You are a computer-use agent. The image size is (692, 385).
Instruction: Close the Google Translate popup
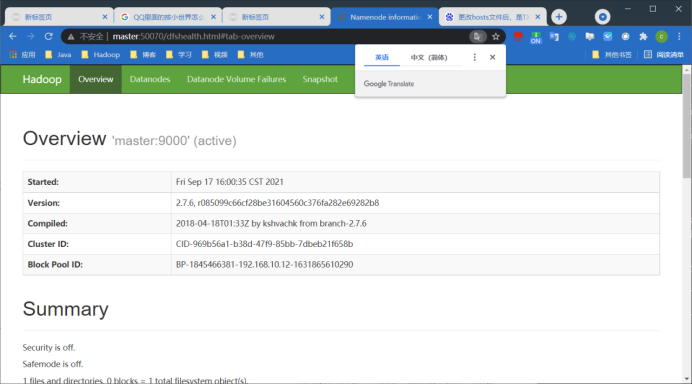pyautogui.click(x=493, y=57)
